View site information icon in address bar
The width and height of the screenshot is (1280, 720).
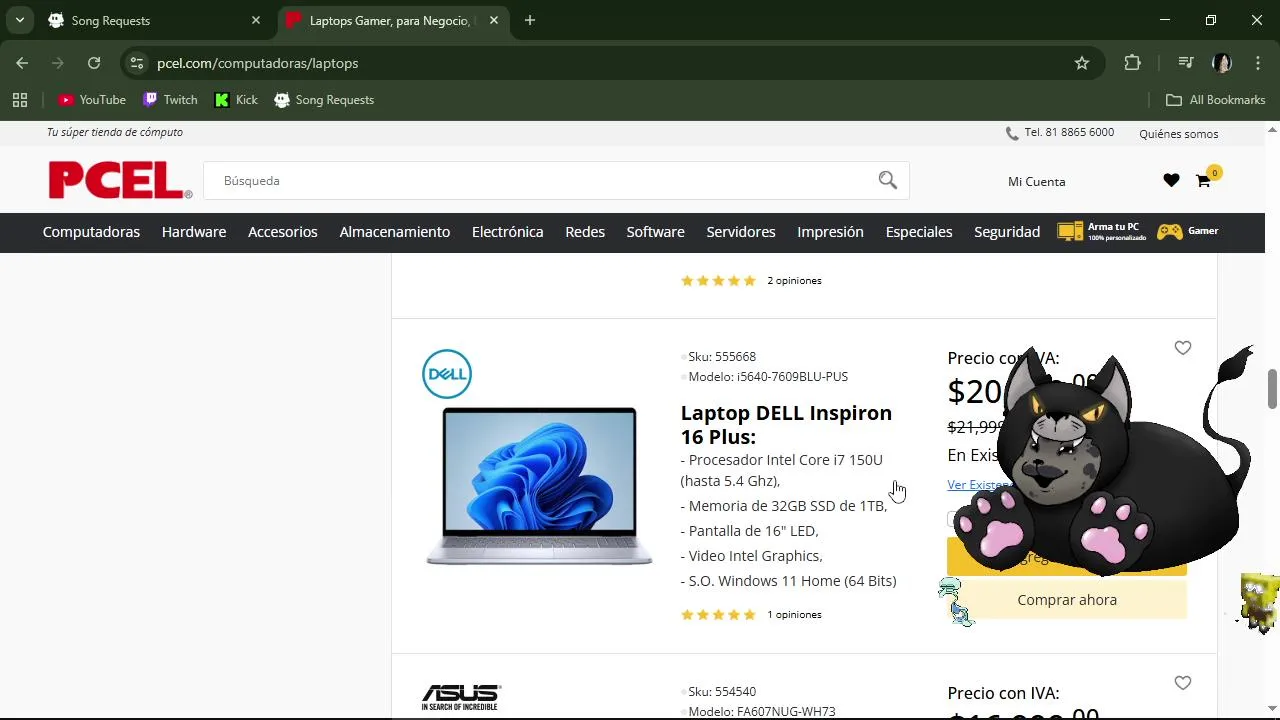137,63
